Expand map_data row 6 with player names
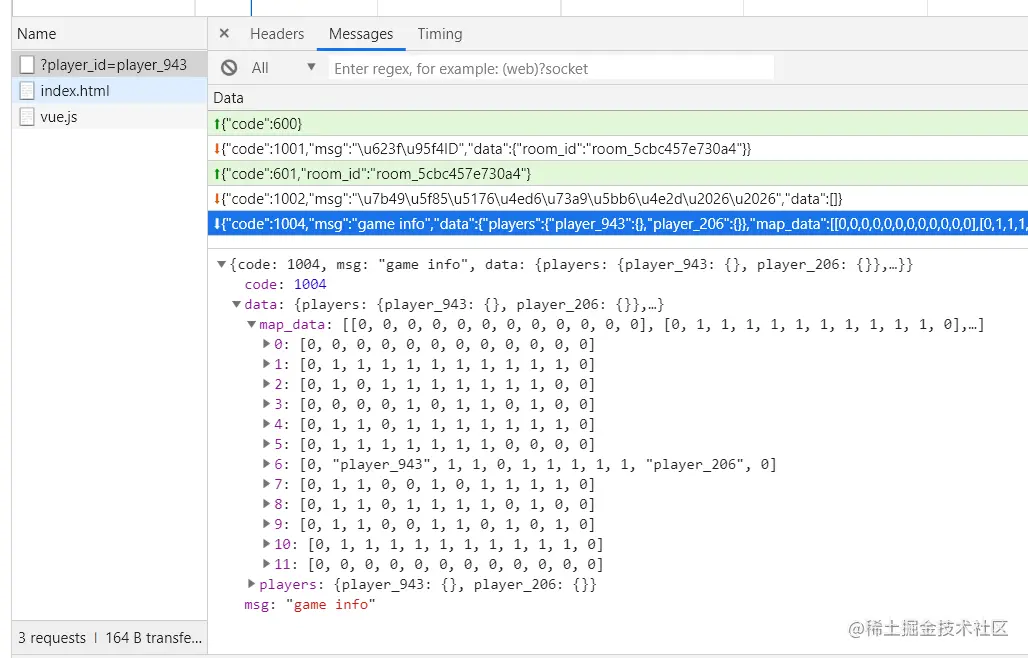Screen dimensions: 1028x658 tap(267, 465)
